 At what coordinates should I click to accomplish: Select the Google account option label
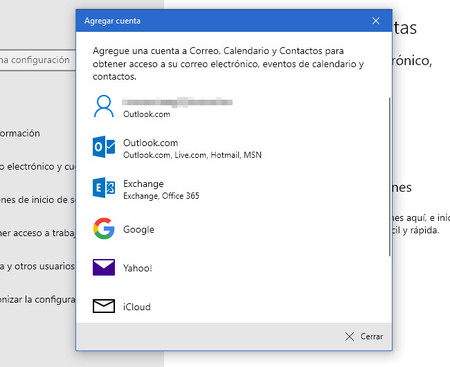pyautogui.click(x=139, y=229)
